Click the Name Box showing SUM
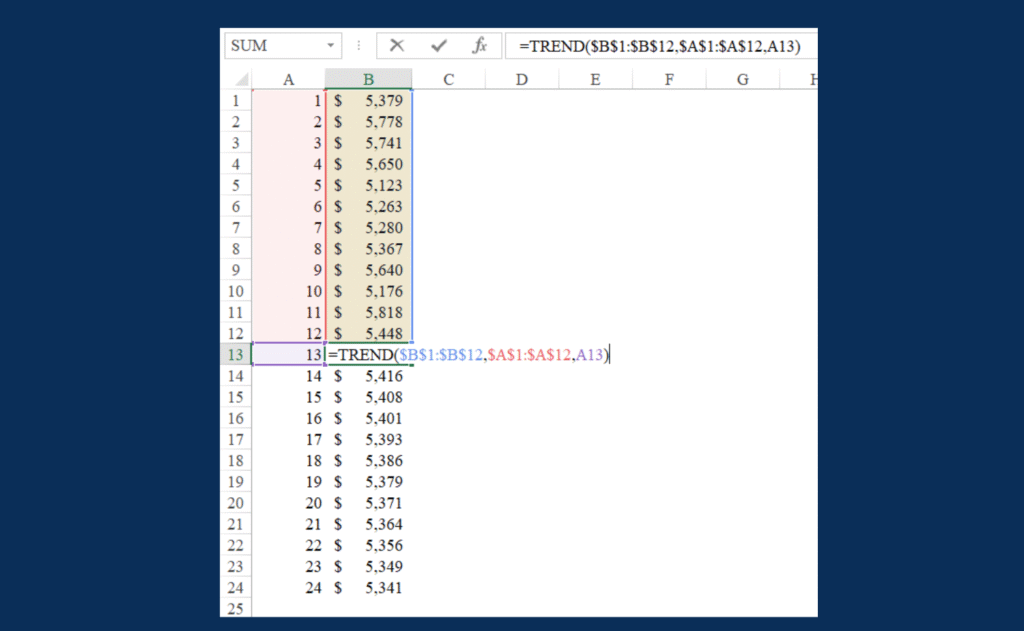This screenshot has height=631, width=1024. pos(270,45)
